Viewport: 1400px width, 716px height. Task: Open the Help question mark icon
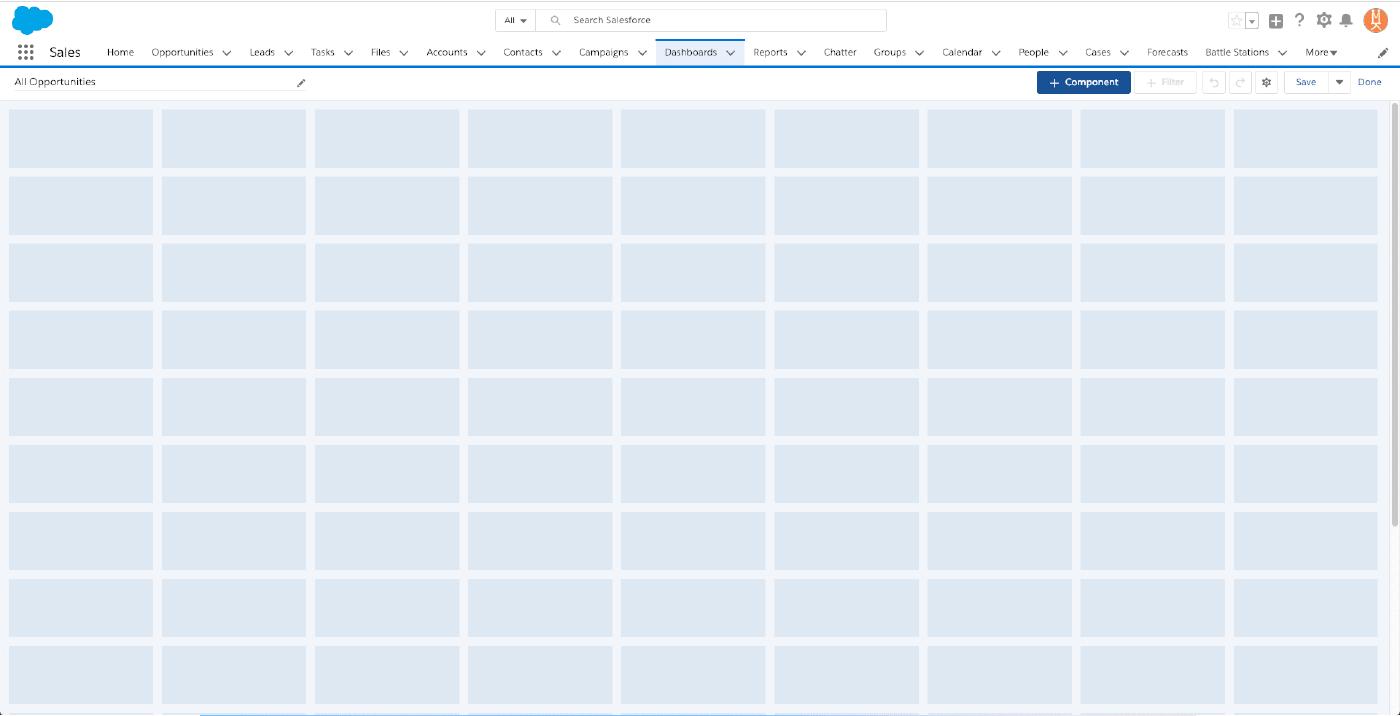coord(1299,20)
